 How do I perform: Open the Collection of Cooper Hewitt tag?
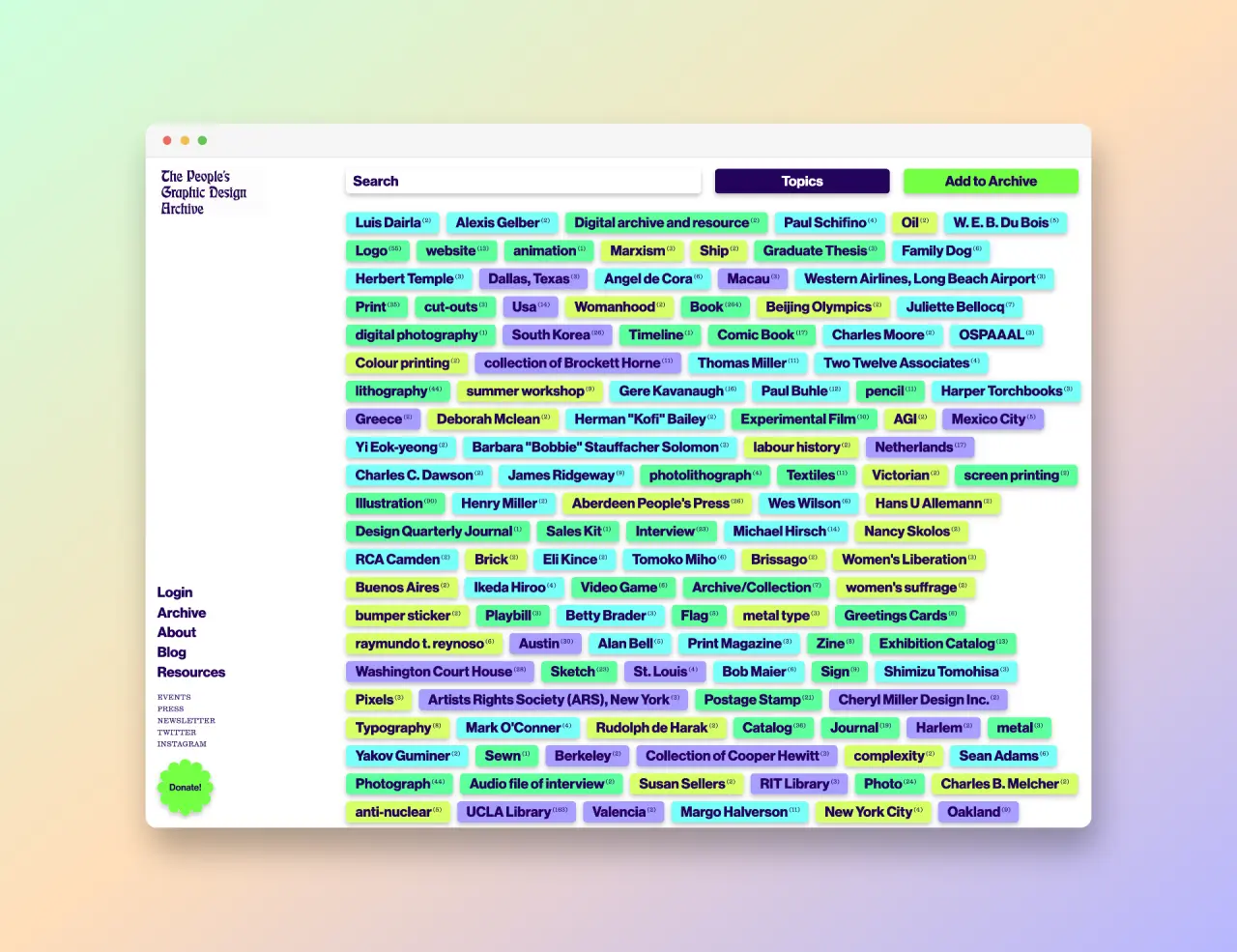pos(736,755)
